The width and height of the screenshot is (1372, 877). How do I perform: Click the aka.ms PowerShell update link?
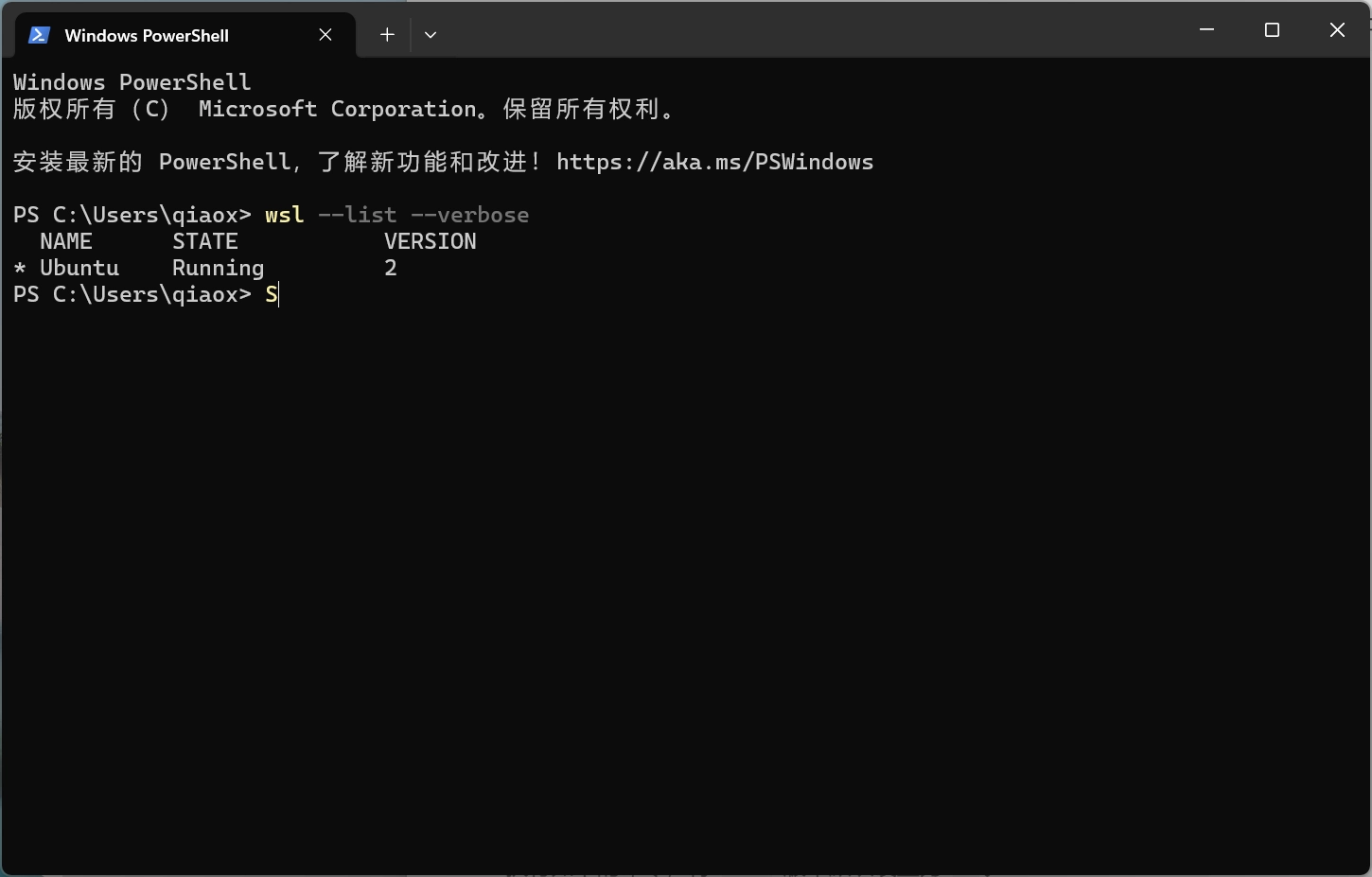[715, 161]
